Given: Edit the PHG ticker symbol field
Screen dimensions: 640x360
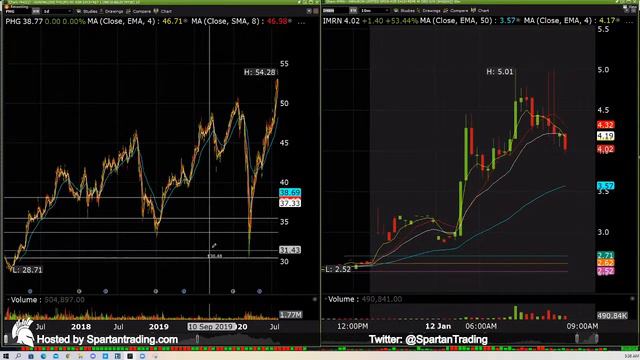Looking at the screenshot, I should pyautogui.click(x=17, y=11).
